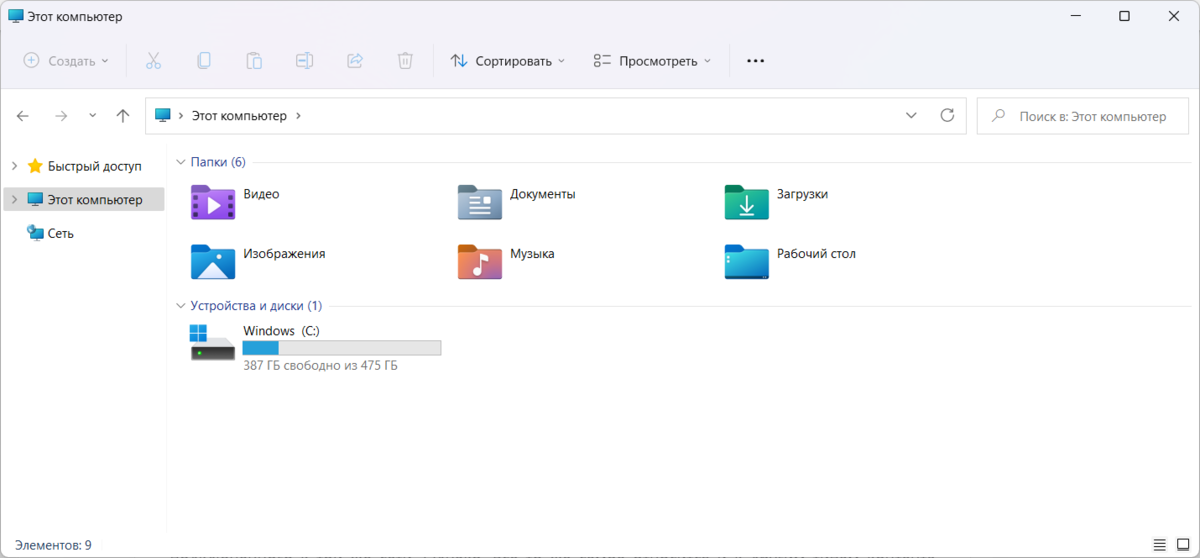The width and height of the screenshot is (1200, 558).
Task: Click the Загрузки folder label
Action: pos(802,194)
